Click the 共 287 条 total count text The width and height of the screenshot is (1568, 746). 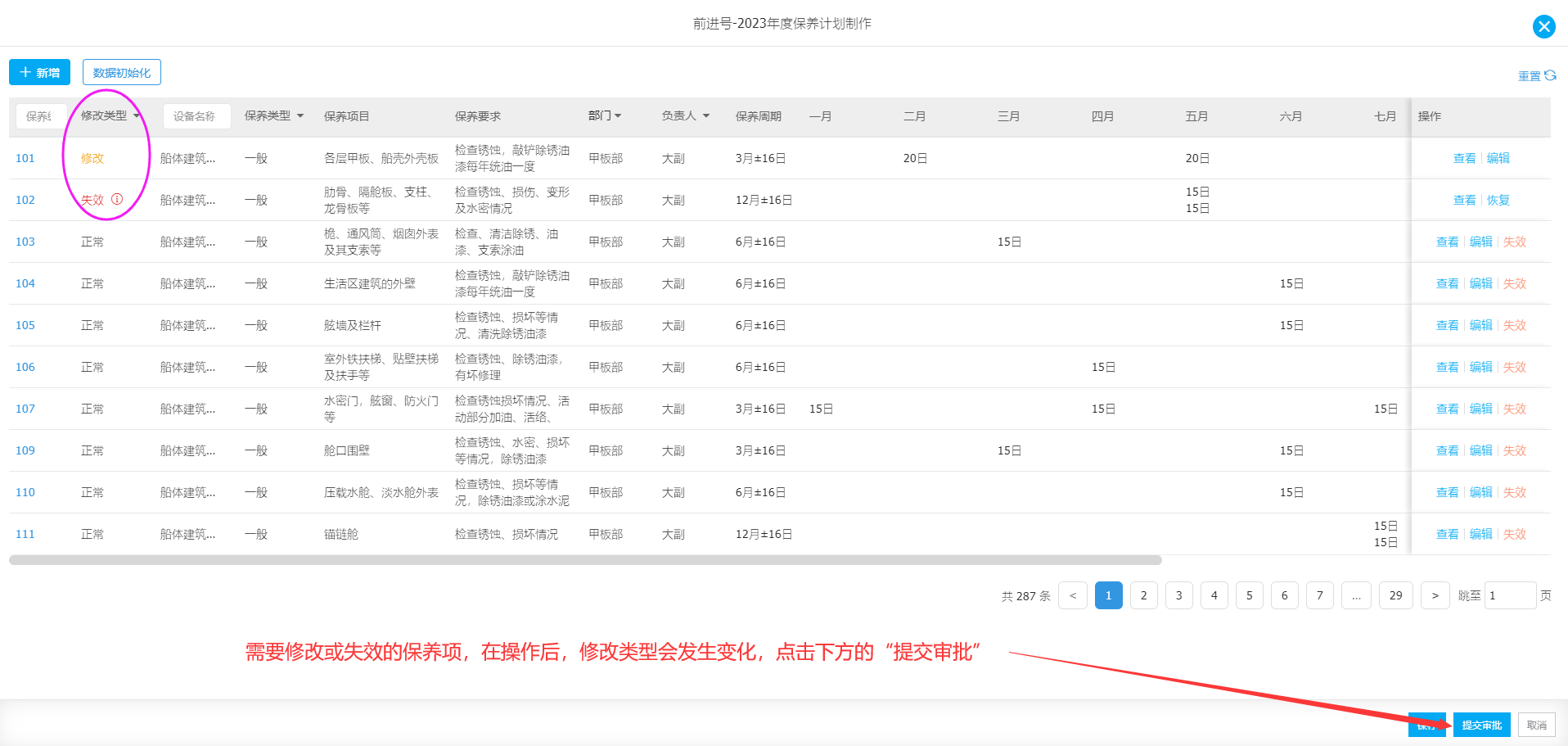(x=1025, y=596)
